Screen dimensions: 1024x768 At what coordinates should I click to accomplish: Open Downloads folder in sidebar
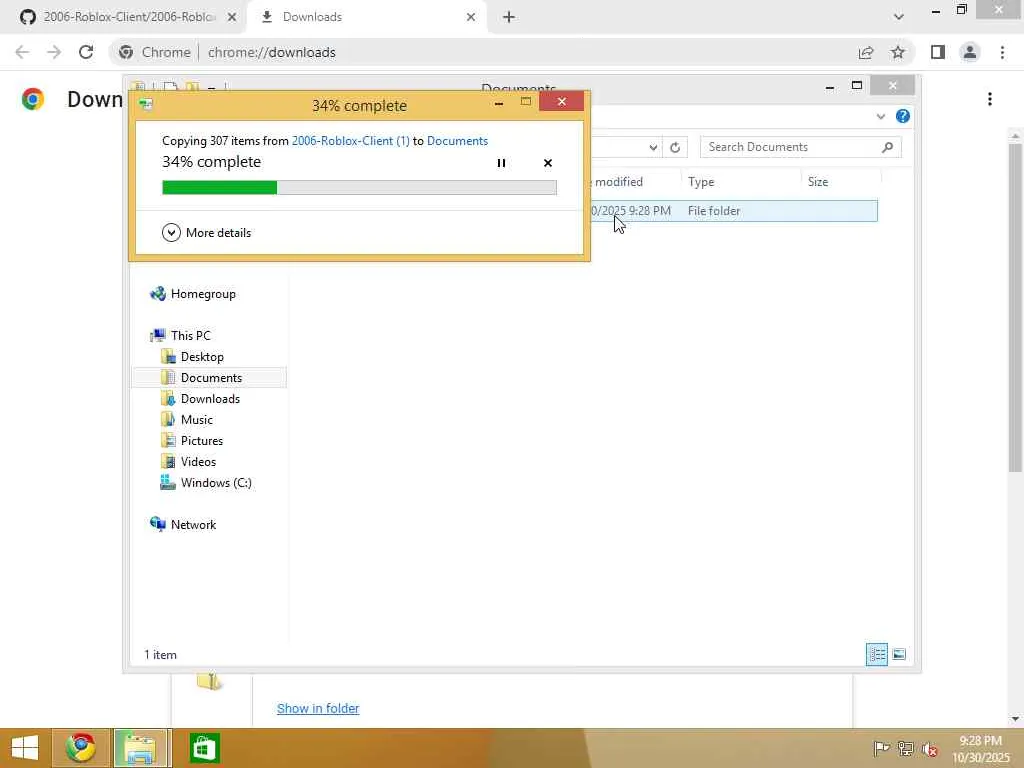[x=210, y=398]
